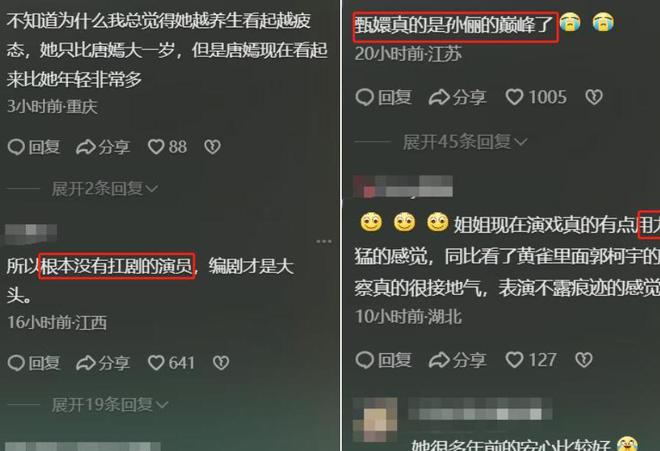
Task: Dislike the Jiangxi comment
Action: pyautogui.click(x=221, y=363)
